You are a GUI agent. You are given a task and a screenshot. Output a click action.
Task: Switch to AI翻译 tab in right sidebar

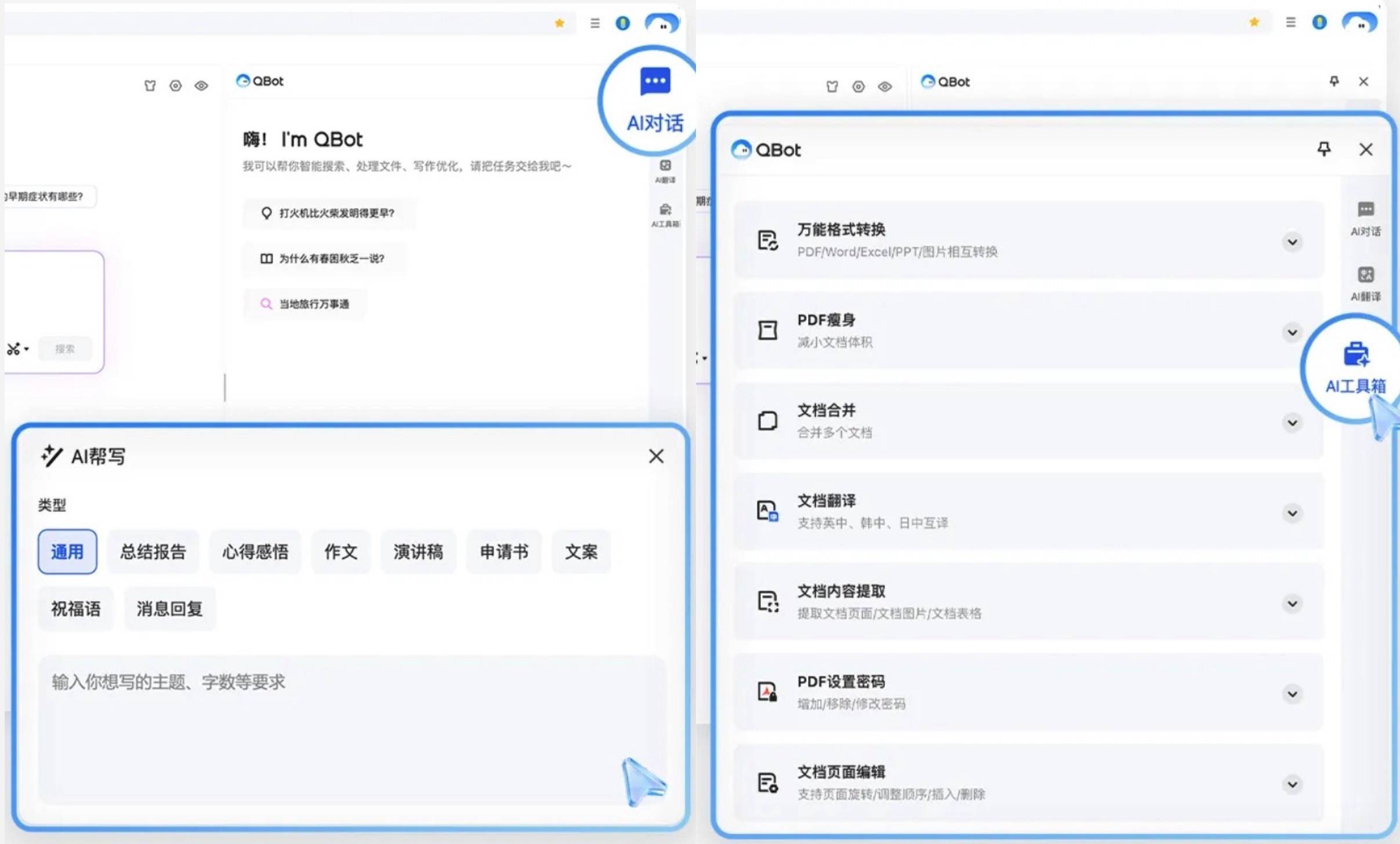1366,284
